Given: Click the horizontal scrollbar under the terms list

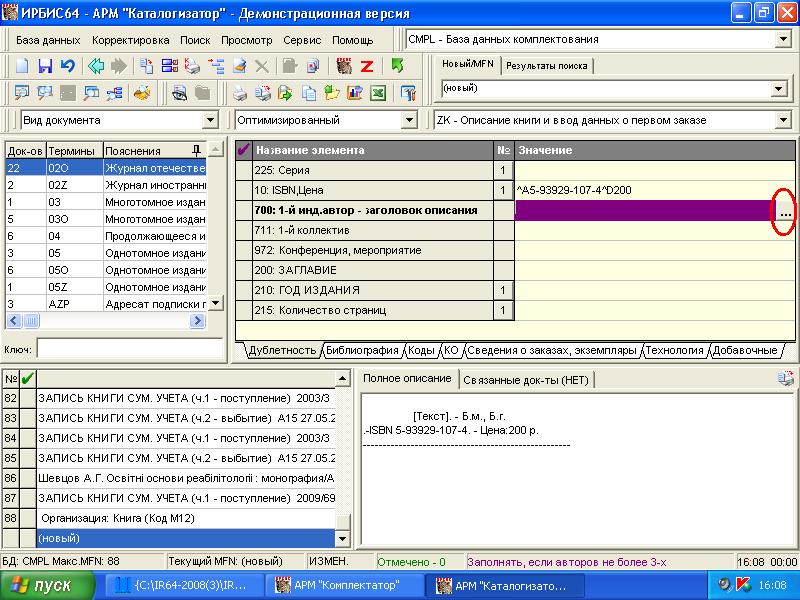Looking at the screenshot, I should point(105,320).
